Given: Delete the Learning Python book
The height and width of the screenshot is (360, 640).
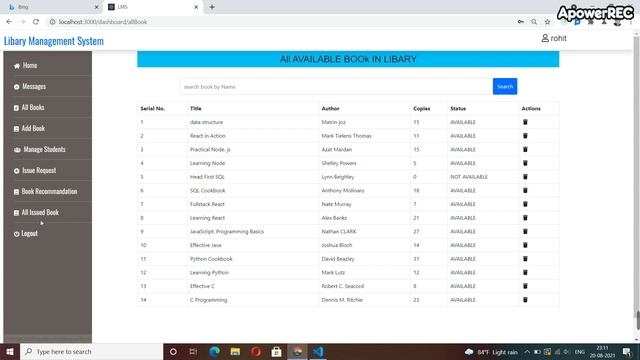Looking at the screenshot, I should point(525,272).
